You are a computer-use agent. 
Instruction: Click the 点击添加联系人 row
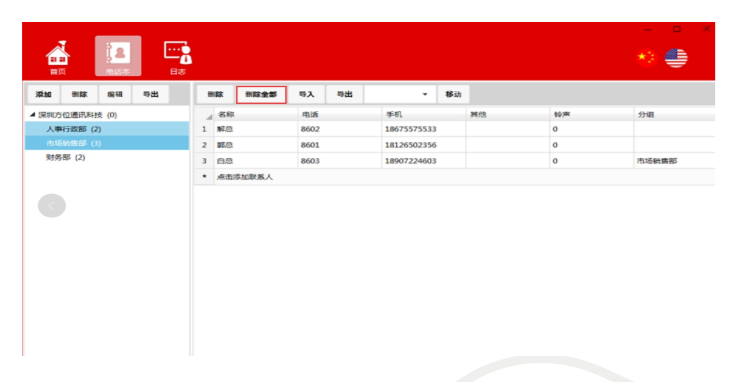click(454, 177)
